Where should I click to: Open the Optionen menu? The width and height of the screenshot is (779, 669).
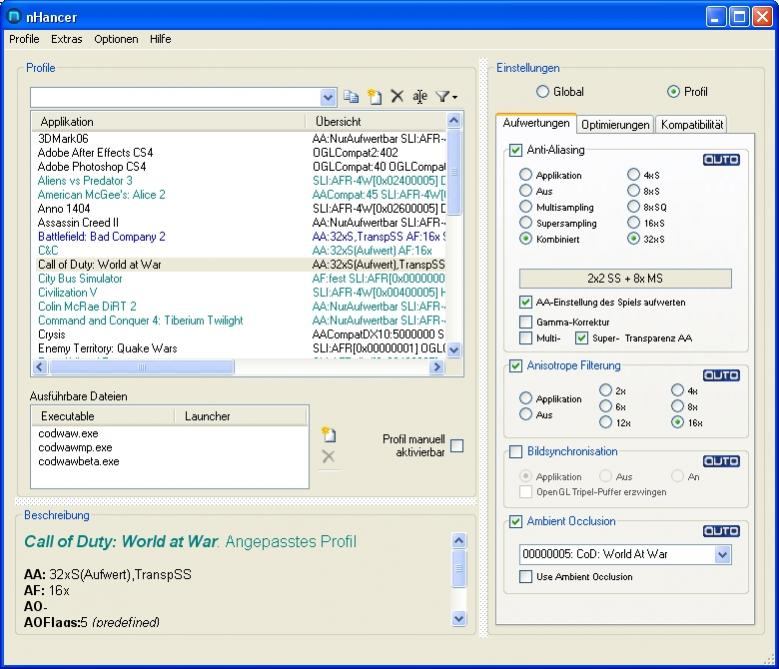[x=116, y=39]
